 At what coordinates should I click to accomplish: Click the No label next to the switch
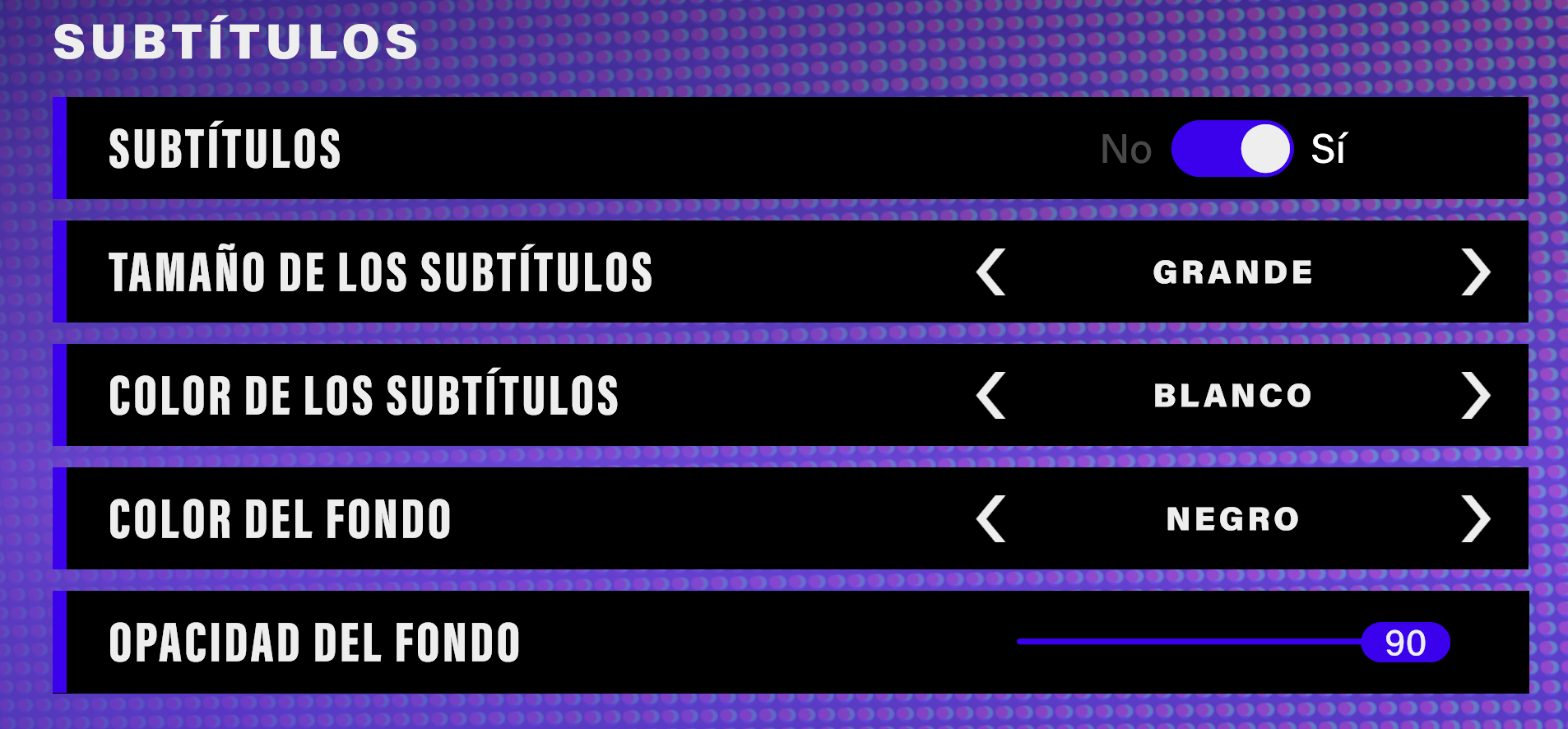(1126, 150)
